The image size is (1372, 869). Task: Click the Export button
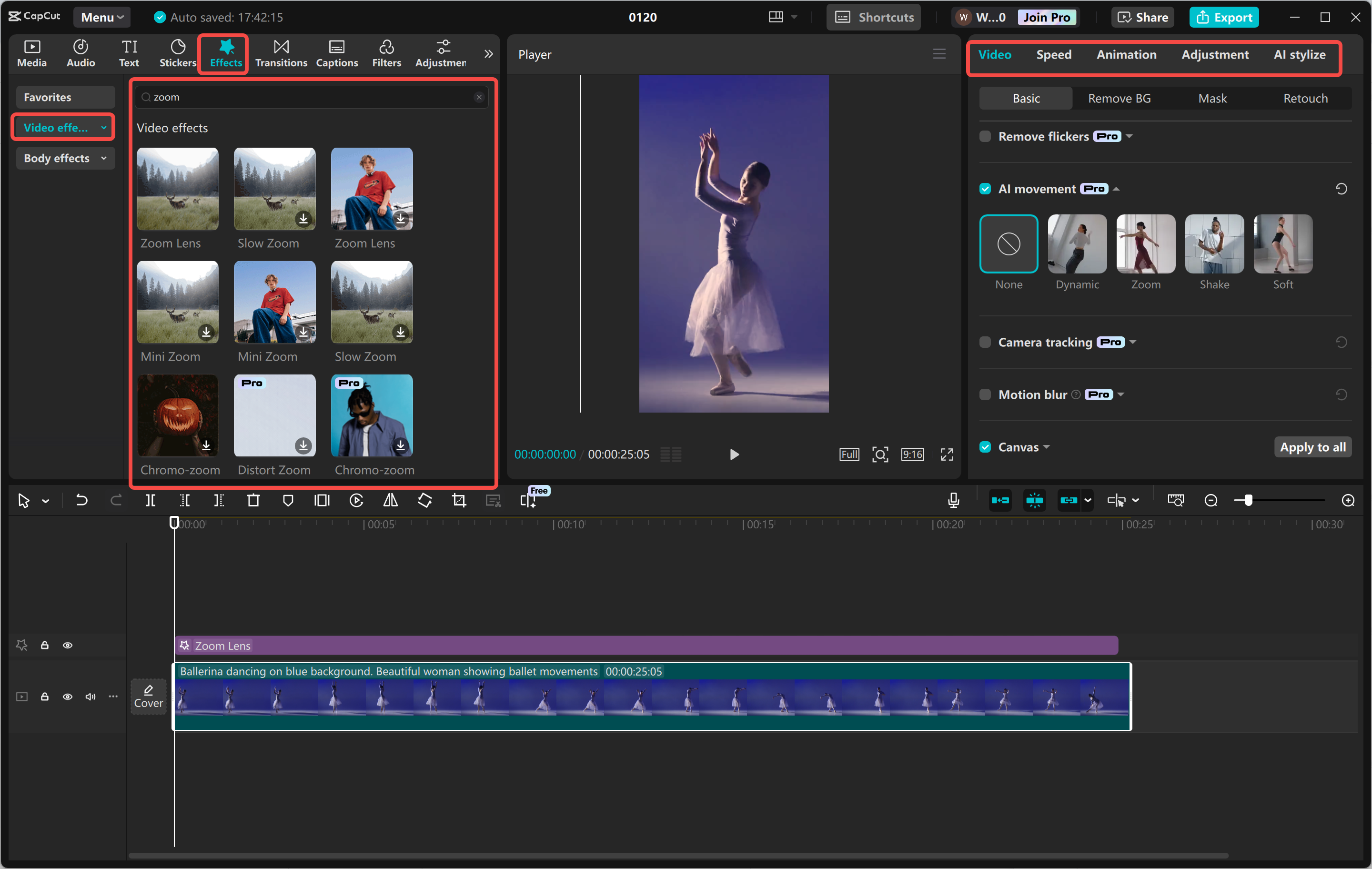point(1224,17)
